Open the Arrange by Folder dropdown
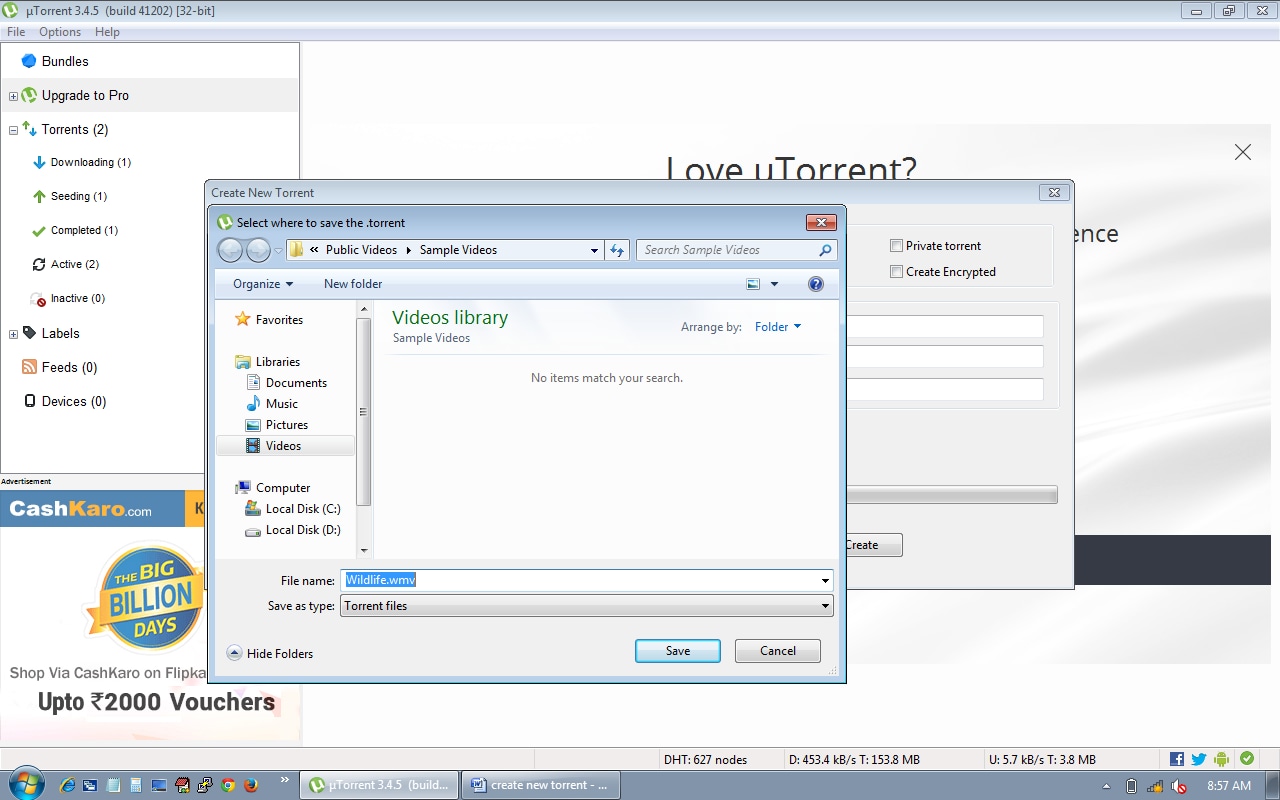 (778, 327)
